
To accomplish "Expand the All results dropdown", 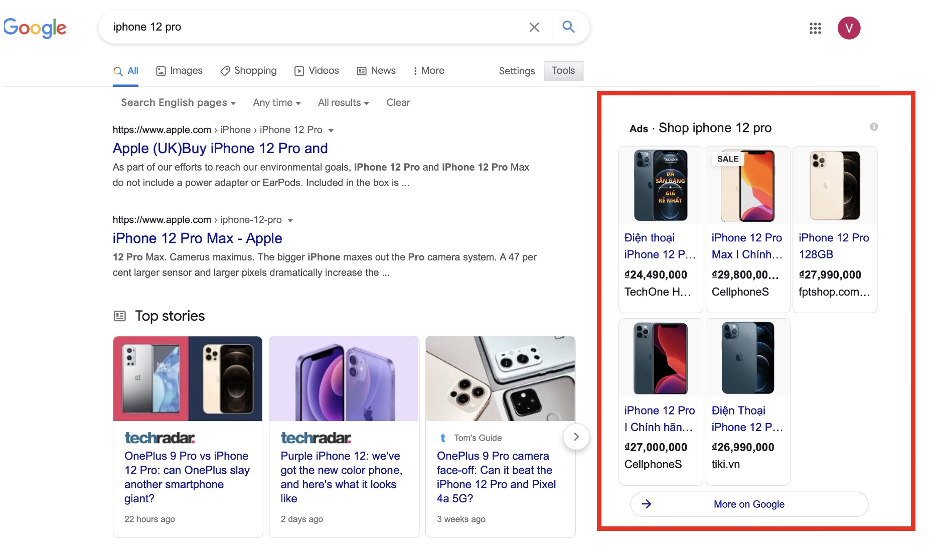I will (x=343, y=103).
